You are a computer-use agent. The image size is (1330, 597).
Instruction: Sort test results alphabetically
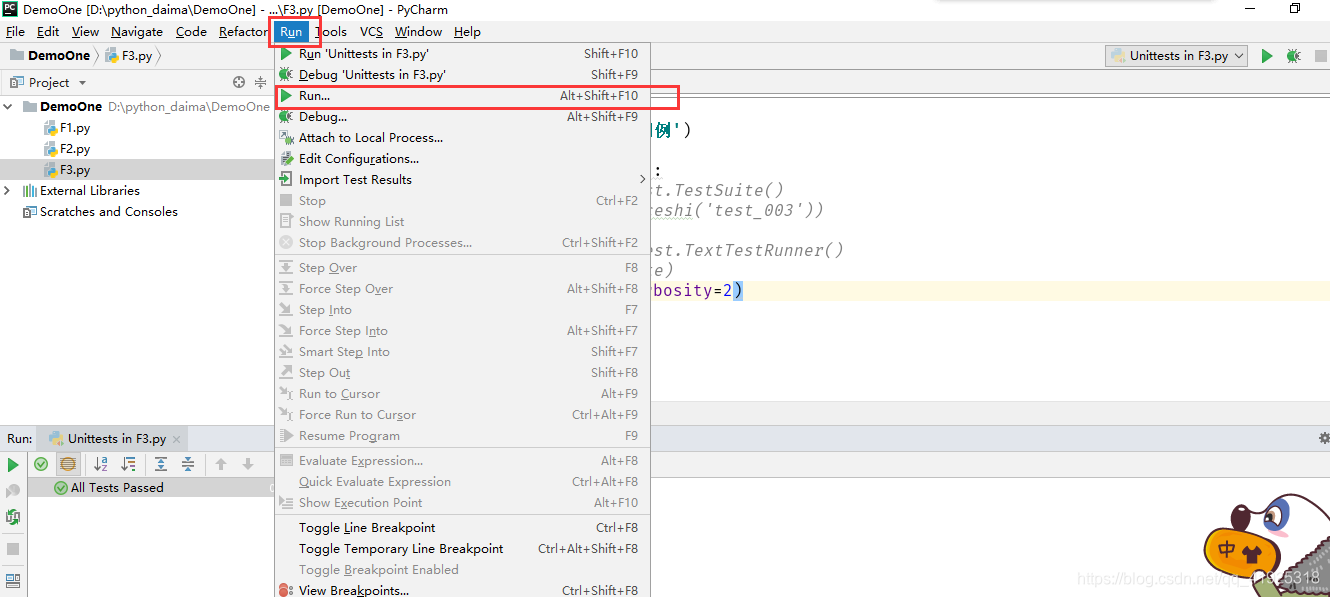point(101,464)
